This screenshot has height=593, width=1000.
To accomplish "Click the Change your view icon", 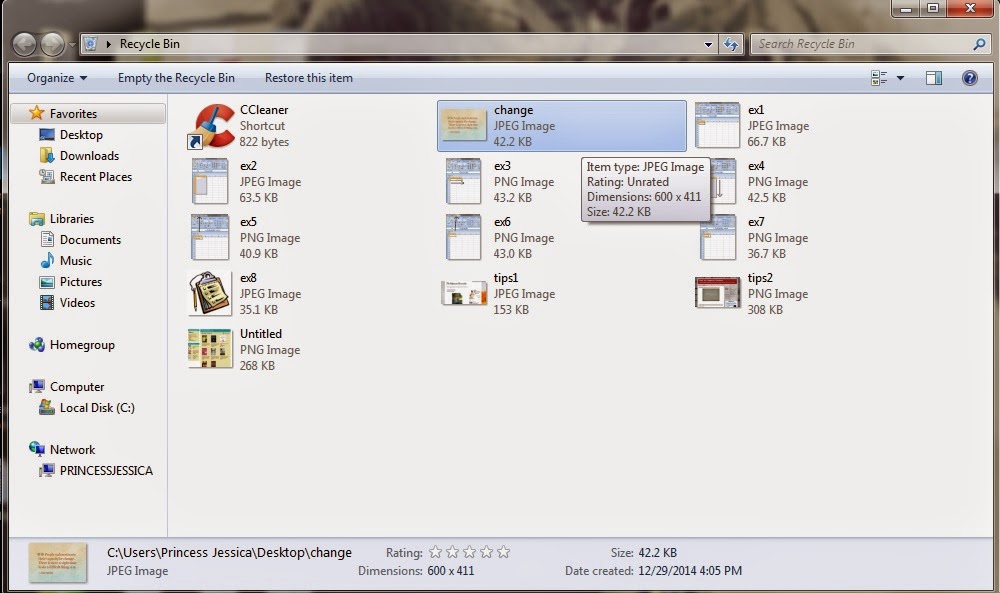I will pos(879,78).
